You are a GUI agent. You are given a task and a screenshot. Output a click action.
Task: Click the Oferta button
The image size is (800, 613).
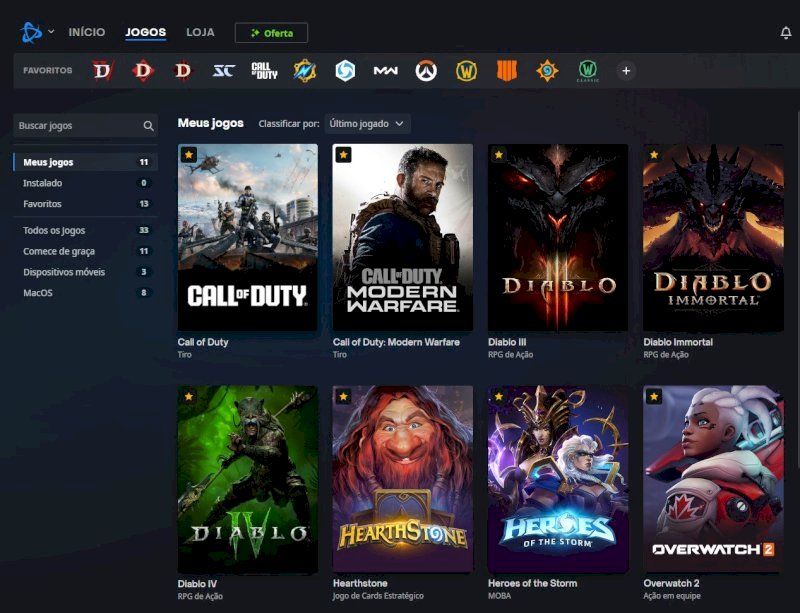[x=271, y=33]
